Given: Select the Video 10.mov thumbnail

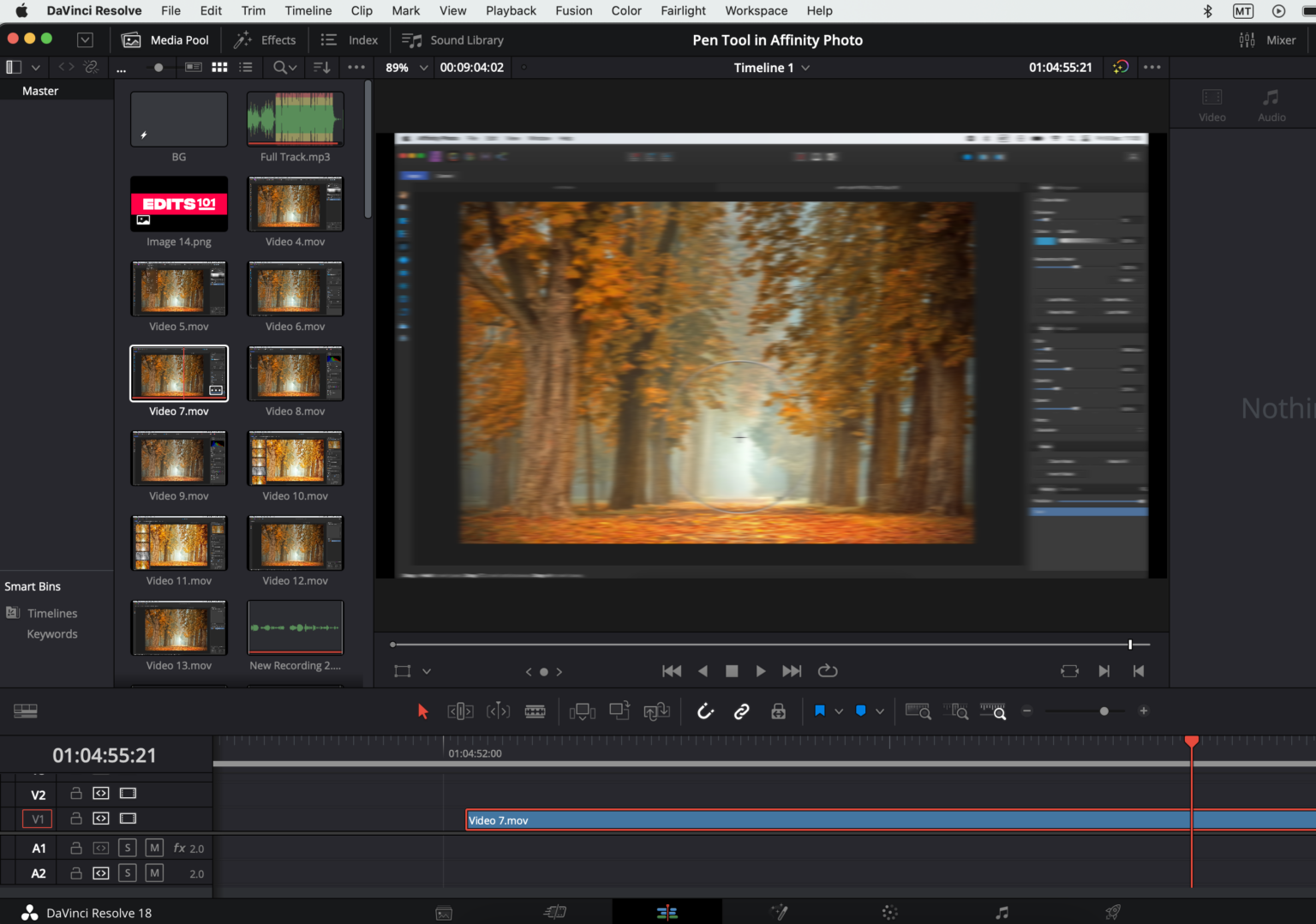Looking at the screenshot, I should point(296,459).
